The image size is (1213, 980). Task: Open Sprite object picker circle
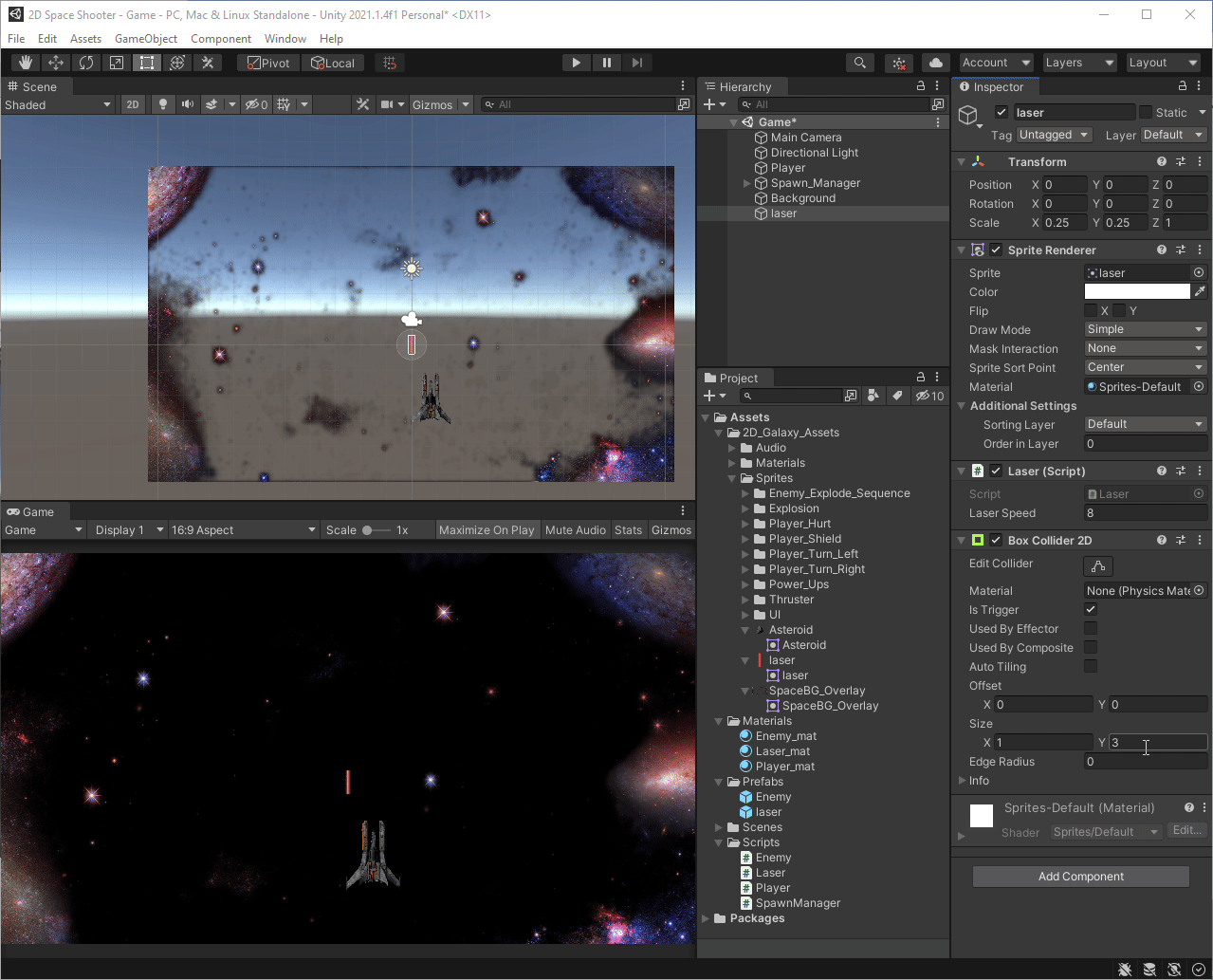tap(1199, 272)
